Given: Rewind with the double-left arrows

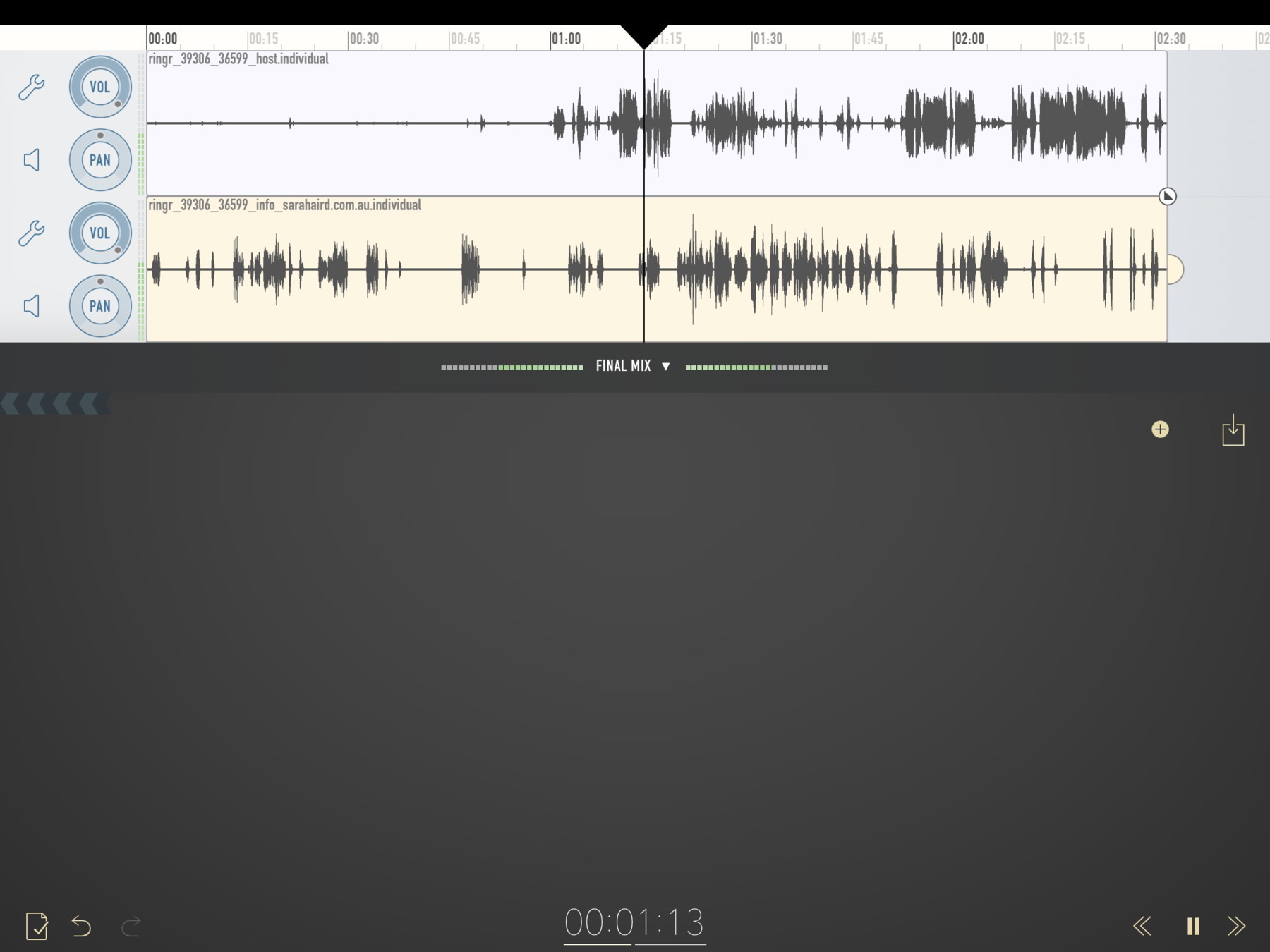Looking at the screenshot, I should (1142, 926).
